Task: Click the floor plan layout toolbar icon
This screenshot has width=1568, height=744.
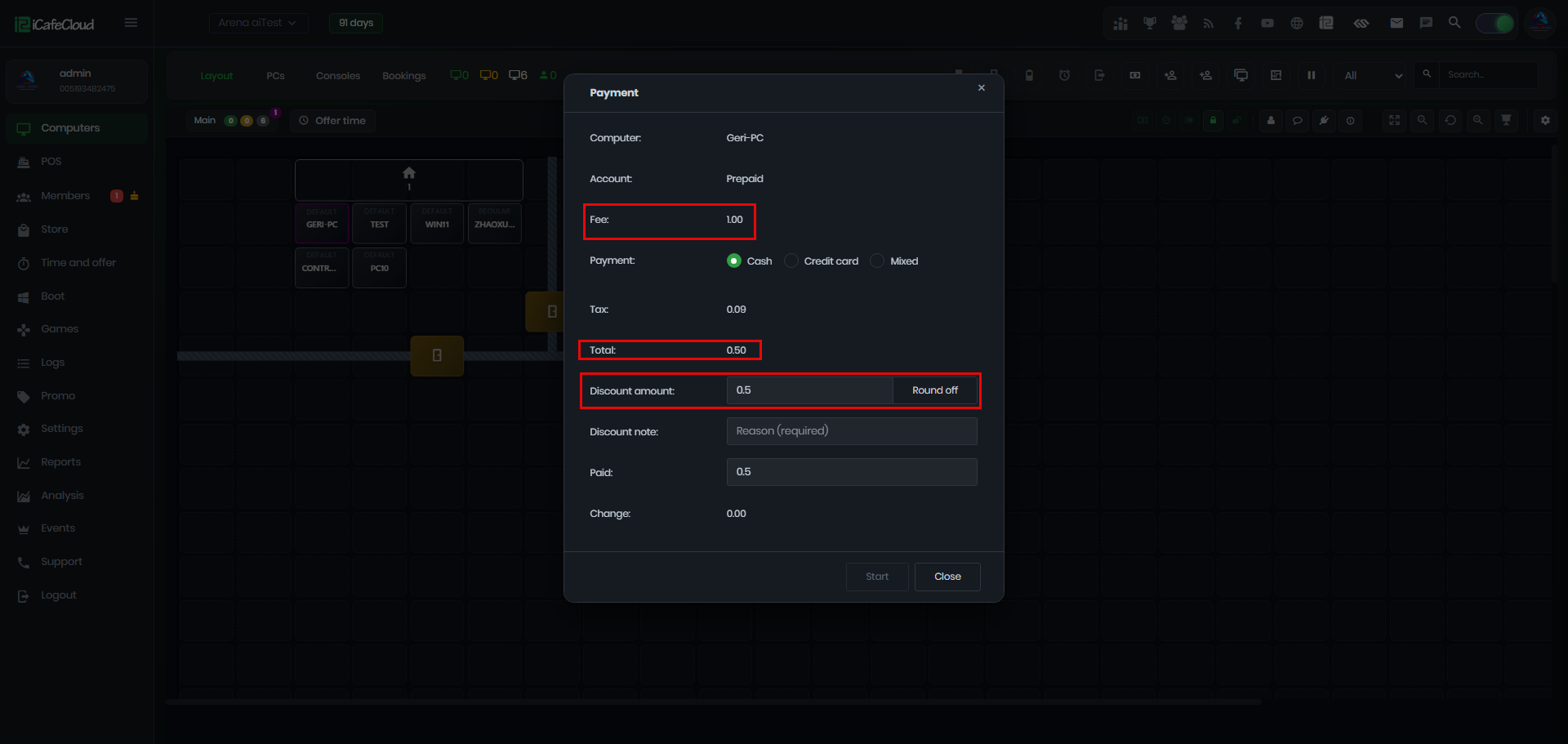Action: (x=1276, y=75)
